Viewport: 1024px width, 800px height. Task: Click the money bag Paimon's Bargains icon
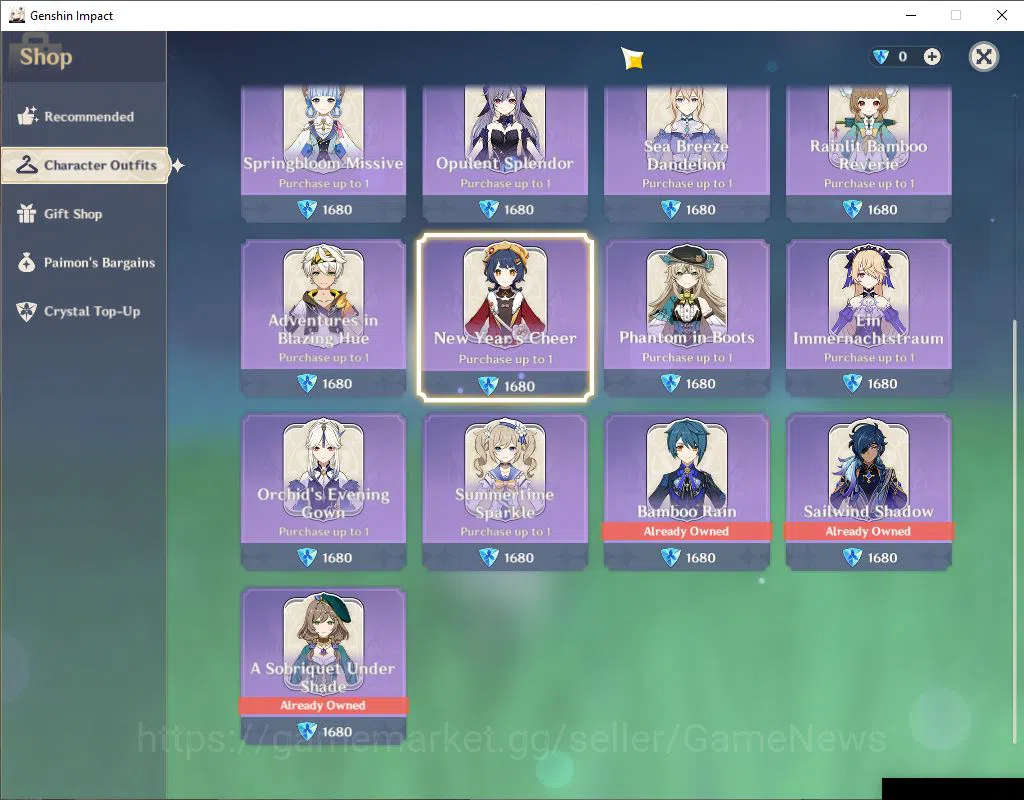click(x=27, y=263)
